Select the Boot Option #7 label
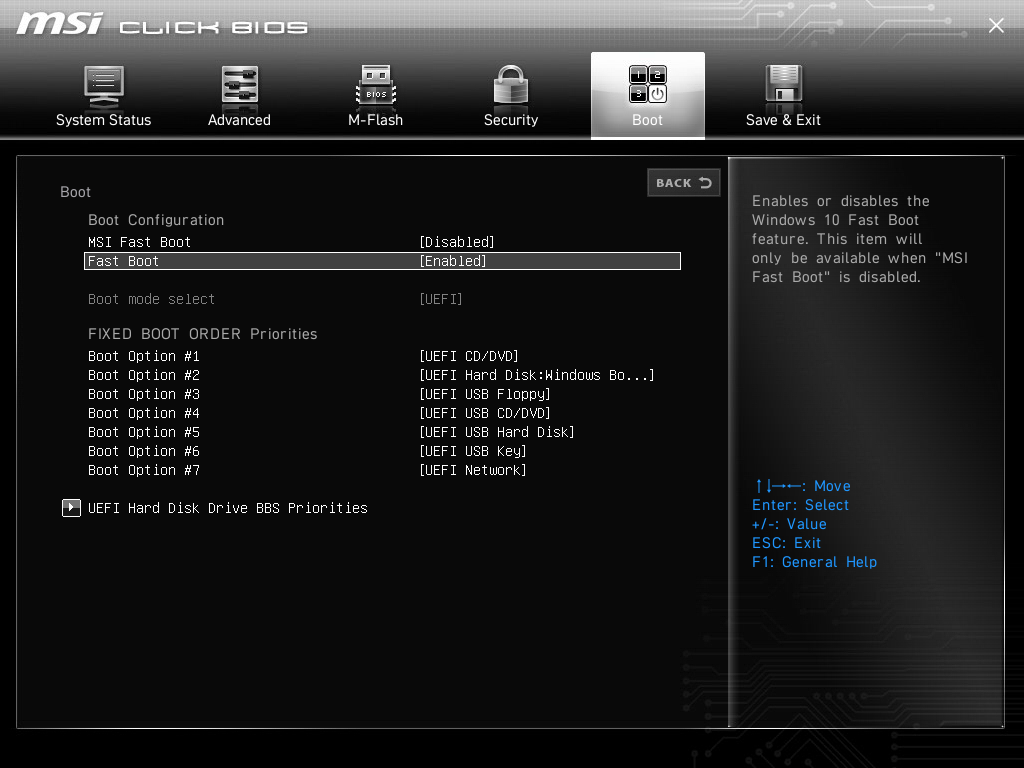Image resolution: width=1024 pixels, height=768 pixels. coord(144,470)
